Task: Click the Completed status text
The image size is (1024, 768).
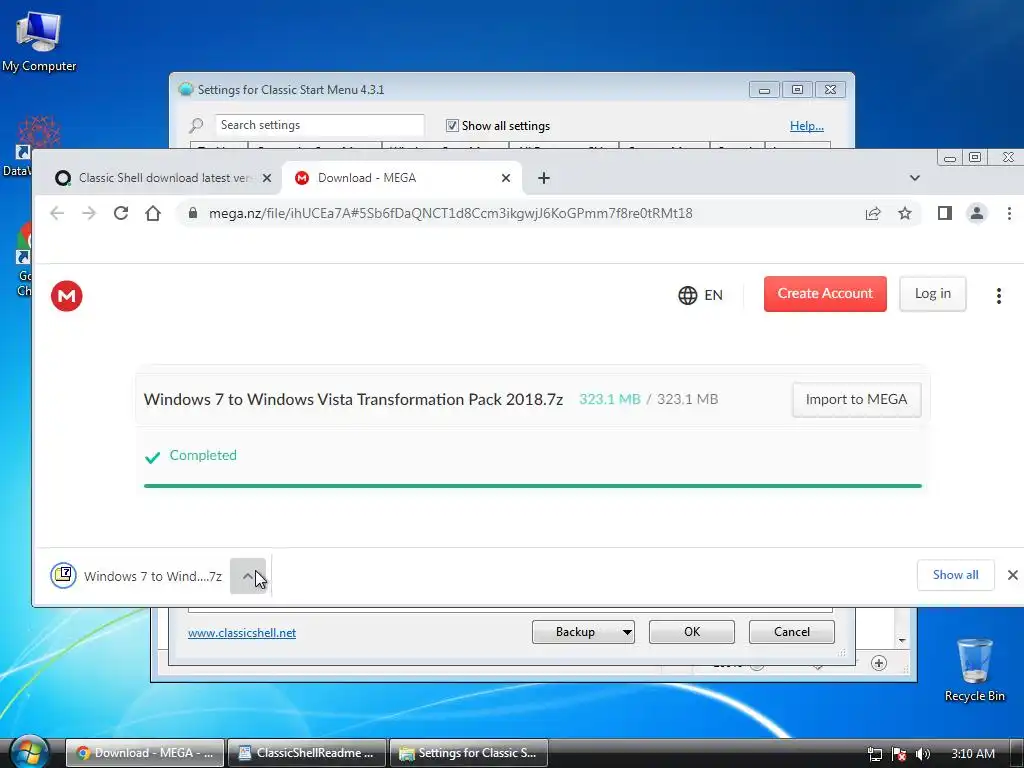Action: coord(203,455)
